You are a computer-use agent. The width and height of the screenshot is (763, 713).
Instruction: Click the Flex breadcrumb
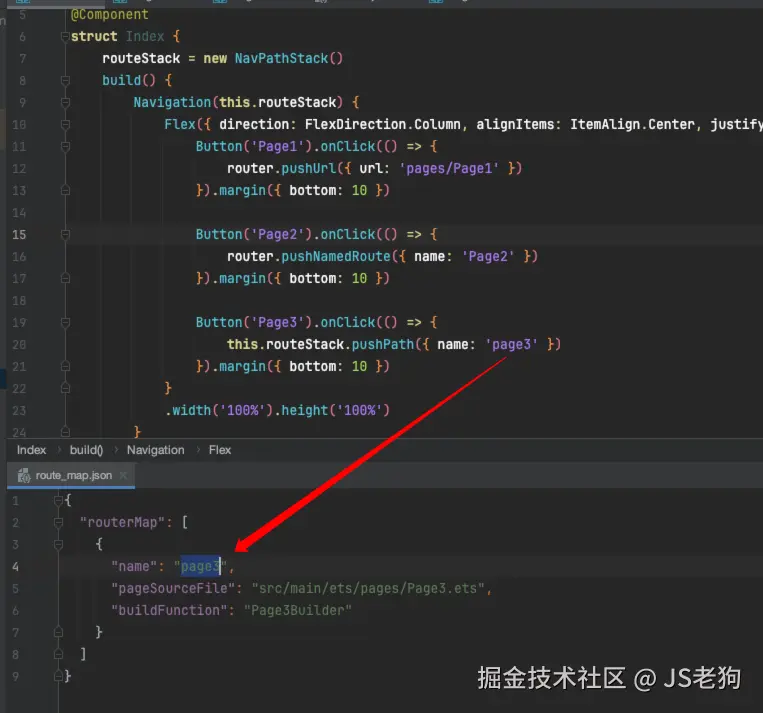point(220,450)
